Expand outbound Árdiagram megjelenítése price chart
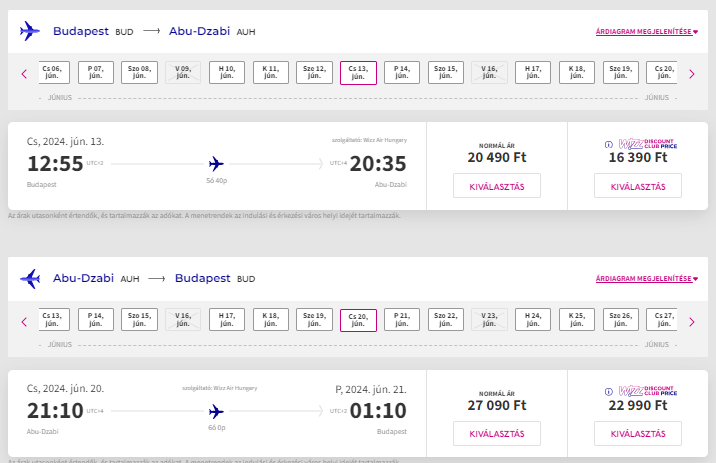The height and width of the screenshot is (463, 716). (x=647, y=32)
